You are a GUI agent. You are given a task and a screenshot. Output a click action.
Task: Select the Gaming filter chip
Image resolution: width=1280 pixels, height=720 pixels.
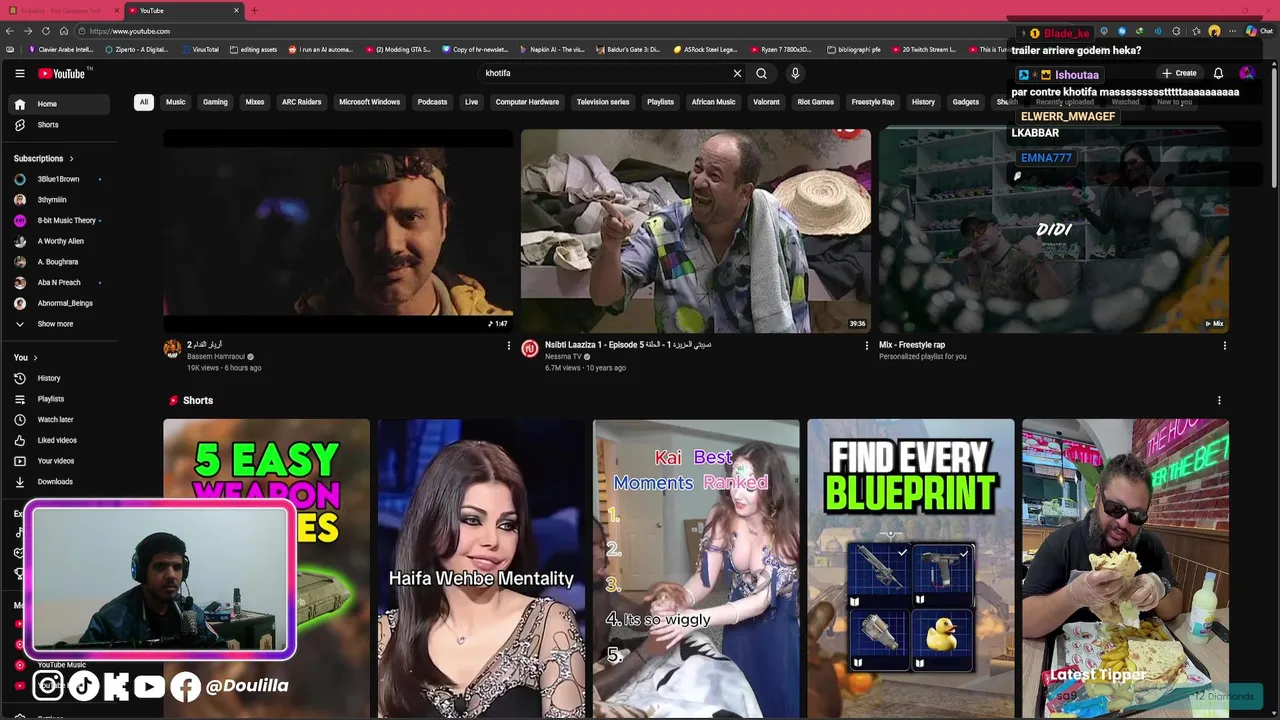point(215,102)
